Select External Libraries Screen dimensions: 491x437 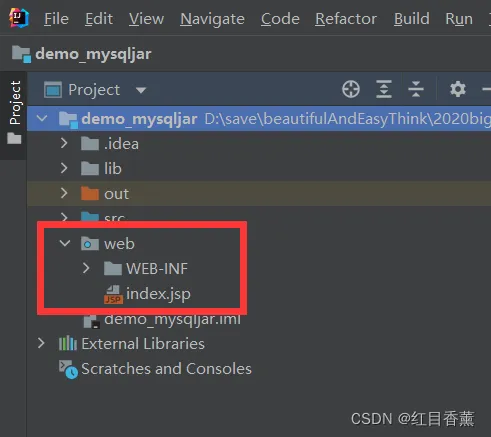click(x=143, y=344)
